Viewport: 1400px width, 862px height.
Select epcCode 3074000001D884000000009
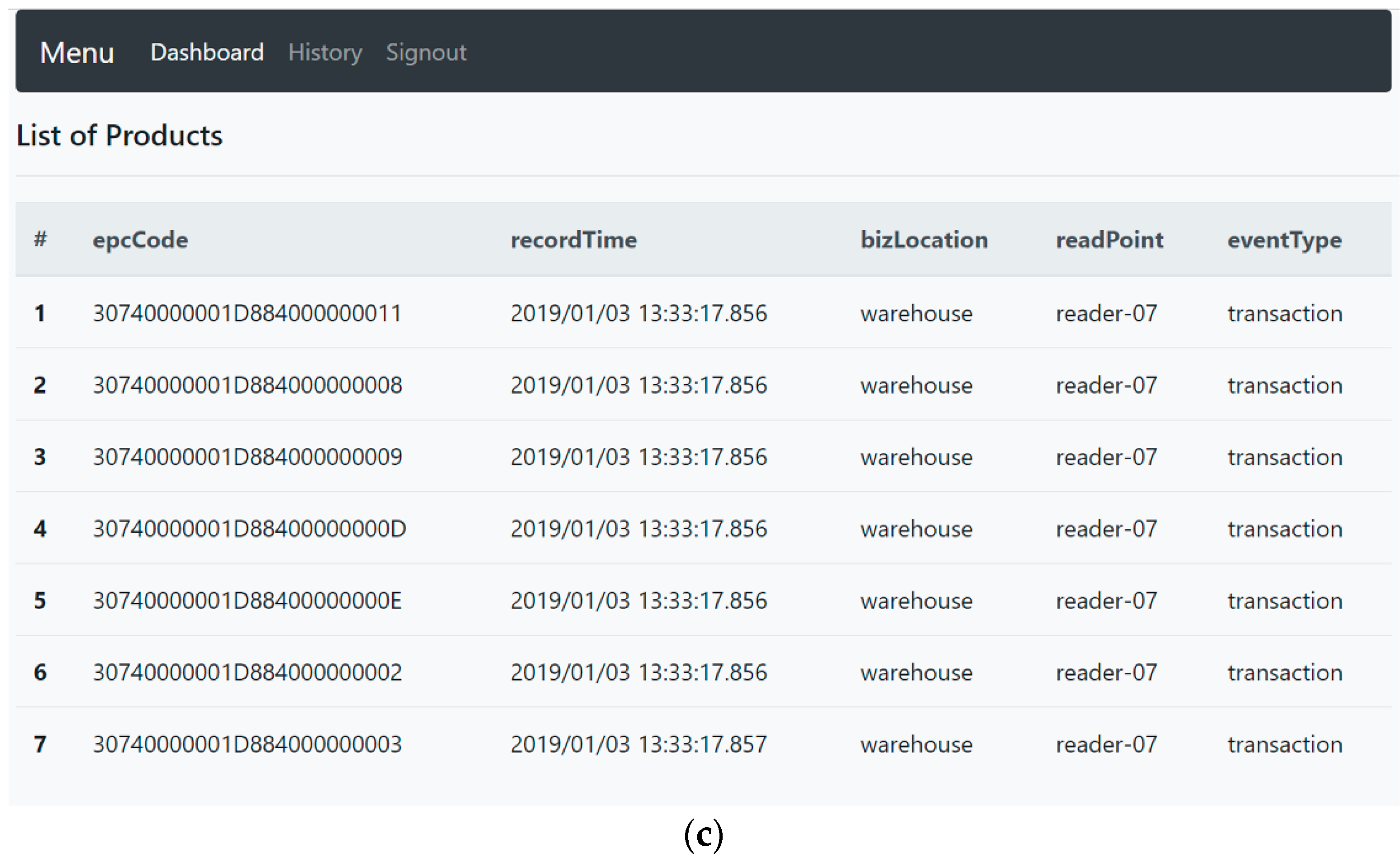tap(248, 457)
